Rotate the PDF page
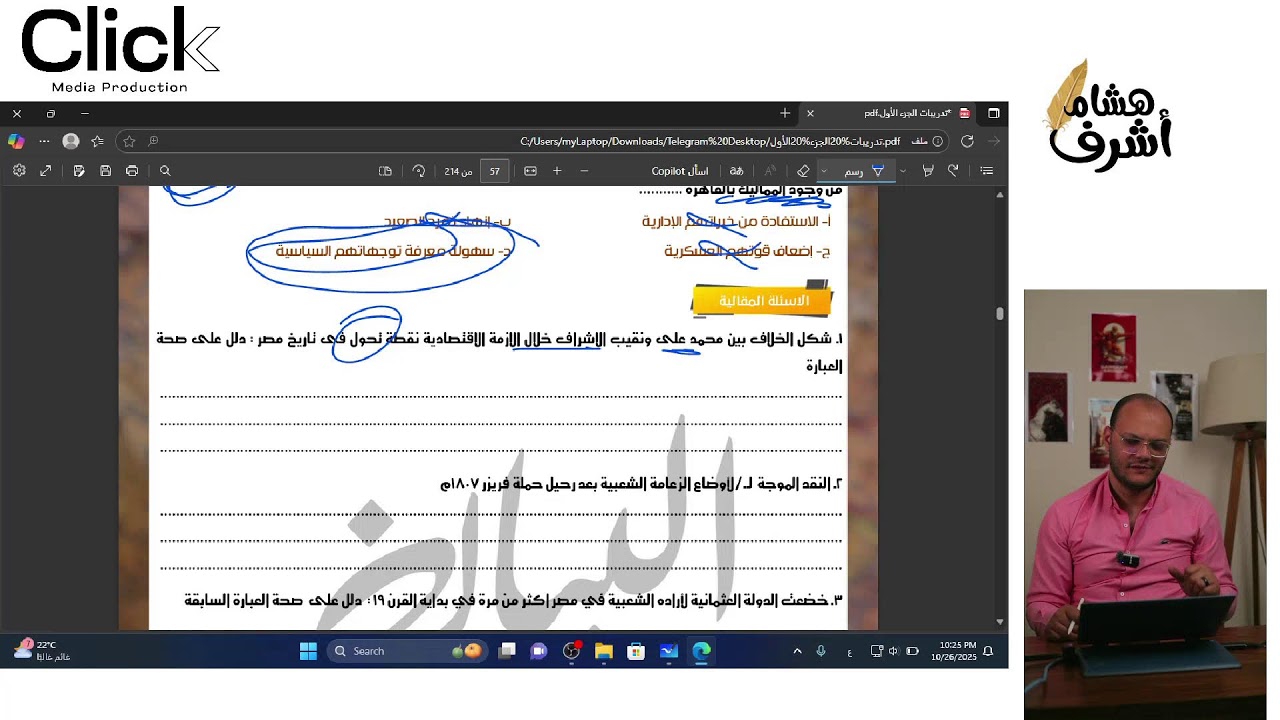Screen dimensions: 1280x720 click(x=419, y=171)
